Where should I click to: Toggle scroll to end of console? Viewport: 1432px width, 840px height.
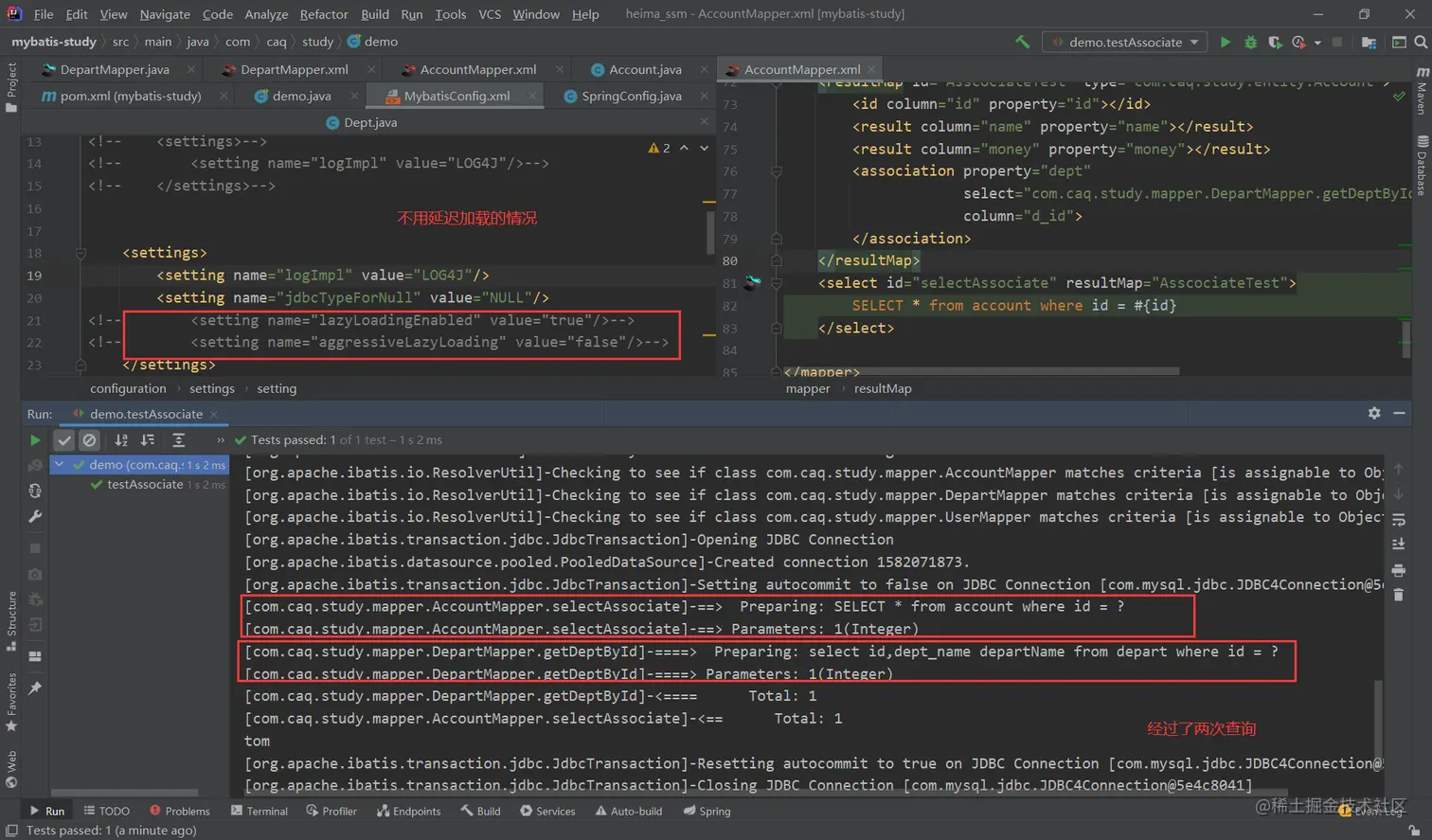(1399, 545)
